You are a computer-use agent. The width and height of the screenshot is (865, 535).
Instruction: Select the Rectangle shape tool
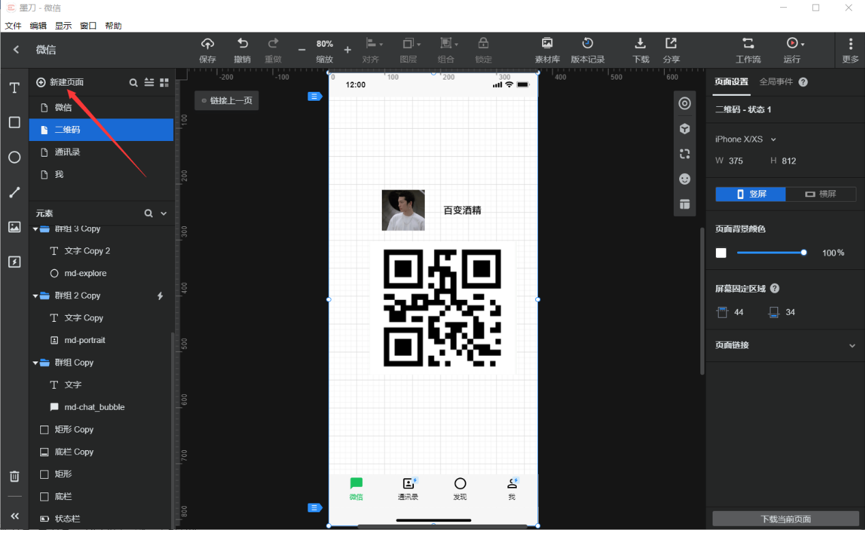[x=14, y=122]
